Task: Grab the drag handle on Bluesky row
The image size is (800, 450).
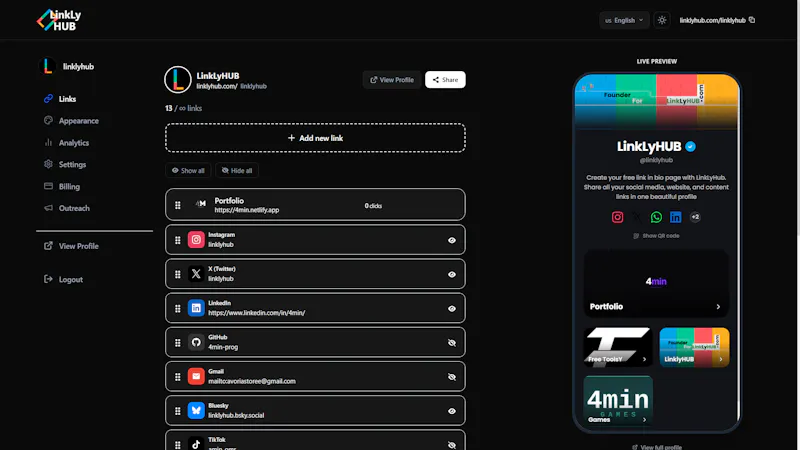Action: click(x=178, y=411)
